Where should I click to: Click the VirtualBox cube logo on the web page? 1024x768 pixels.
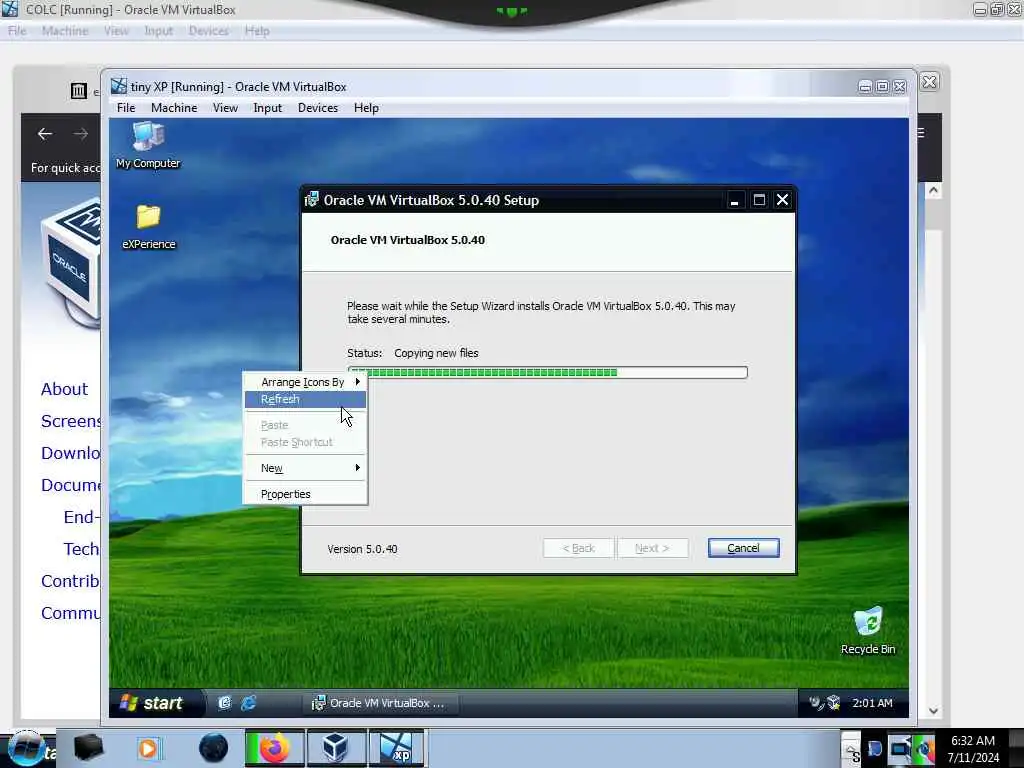[71, 263]
